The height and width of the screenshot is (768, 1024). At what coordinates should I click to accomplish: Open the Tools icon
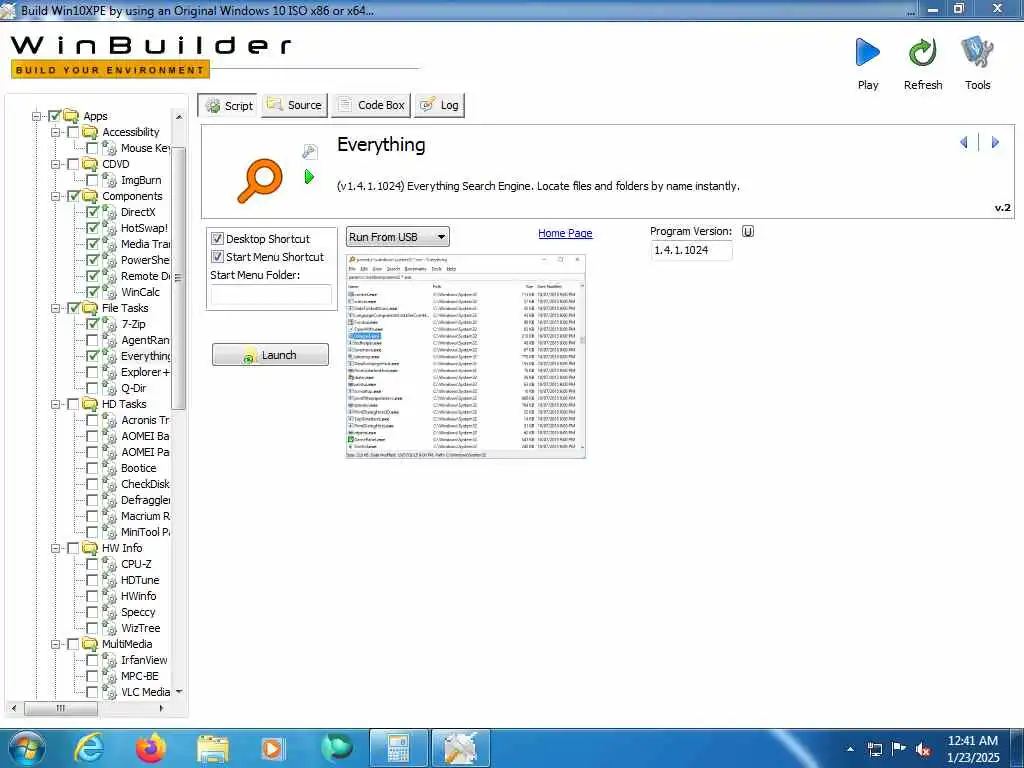(977, 52)
